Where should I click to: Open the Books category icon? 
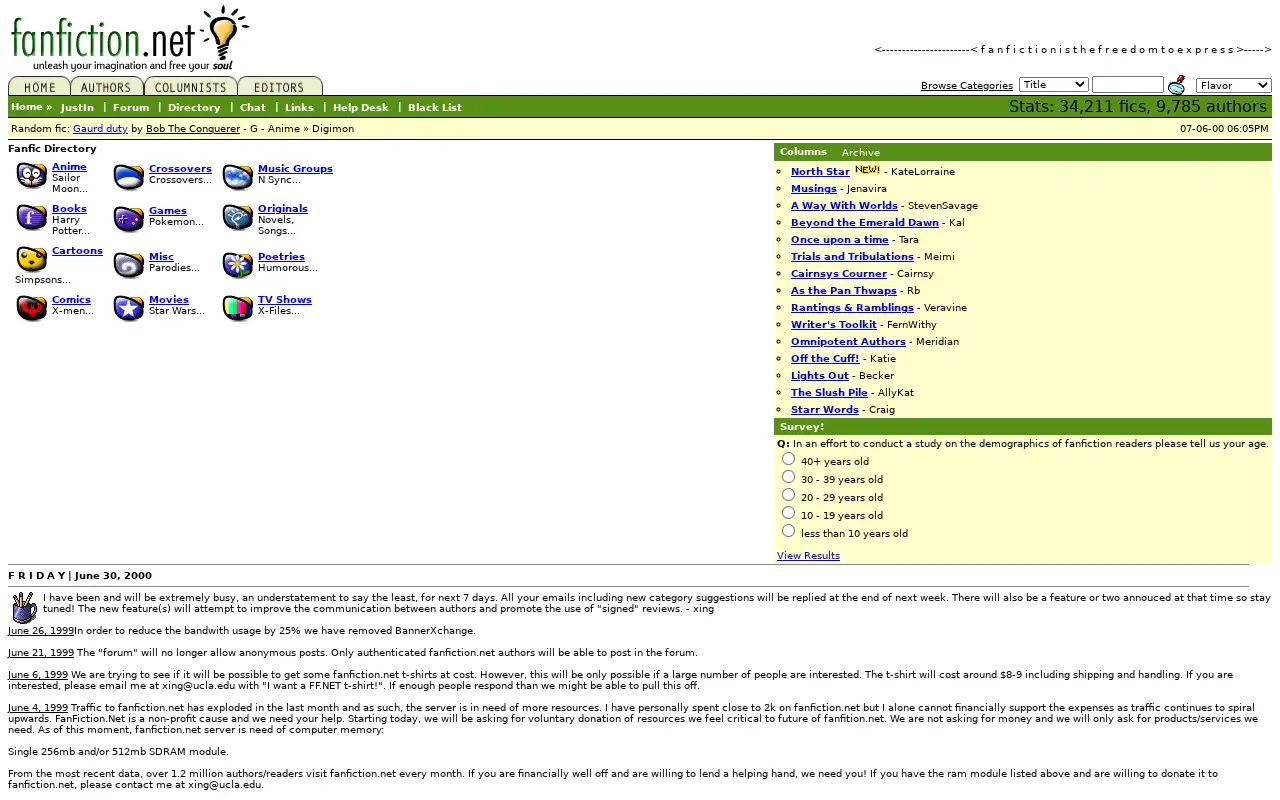coord(32,218)
